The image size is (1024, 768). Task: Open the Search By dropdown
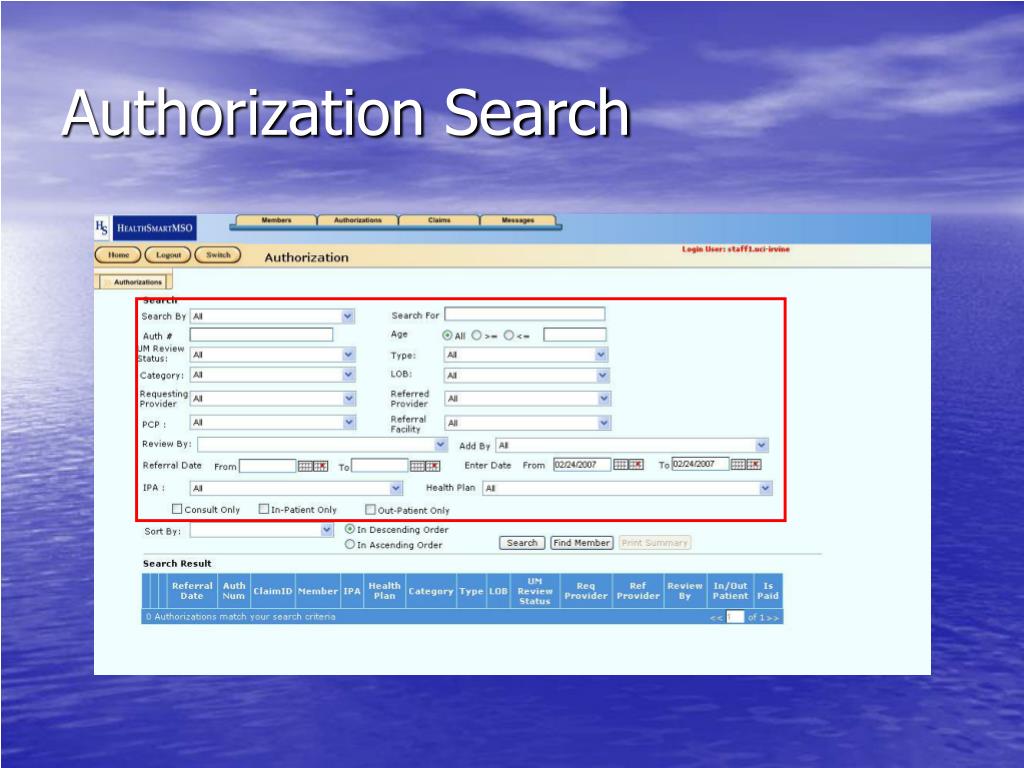point(272,316)
